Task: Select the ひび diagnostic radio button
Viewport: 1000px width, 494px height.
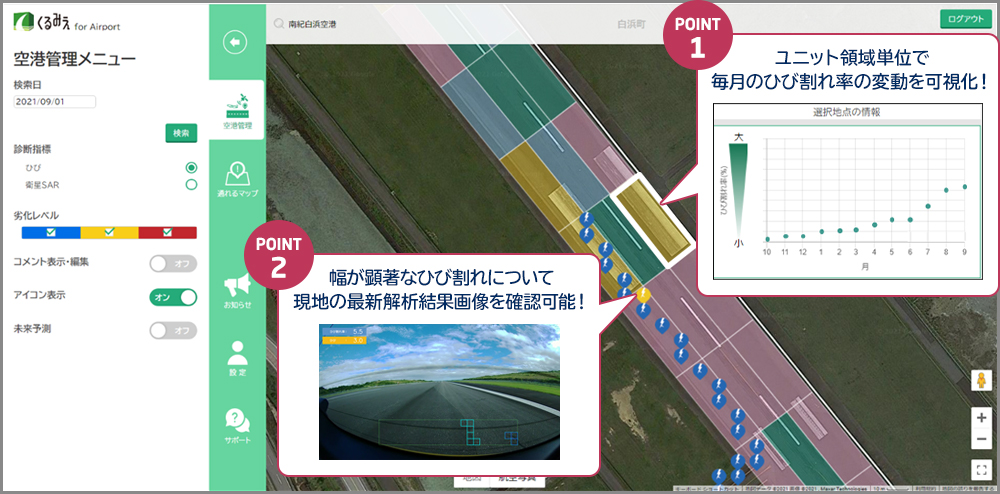Action: tap(191, 167)
